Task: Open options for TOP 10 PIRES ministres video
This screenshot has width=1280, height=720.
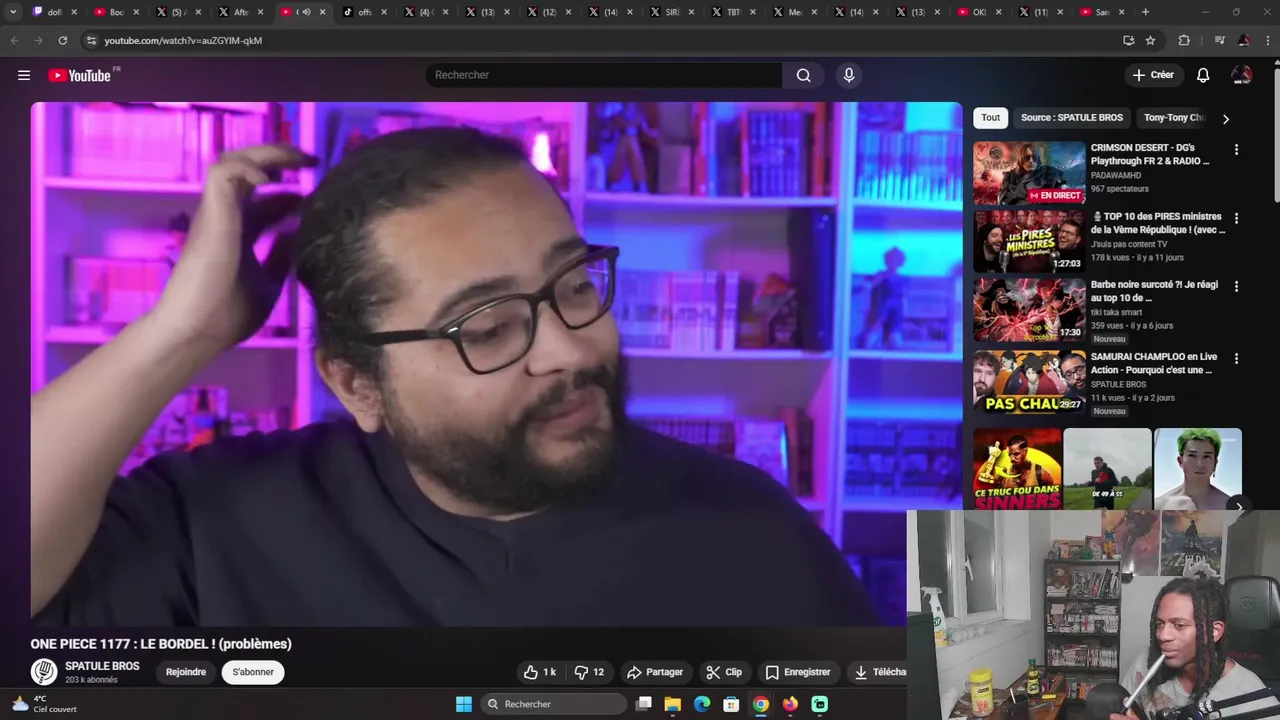Action: (x=1236, y=218)
